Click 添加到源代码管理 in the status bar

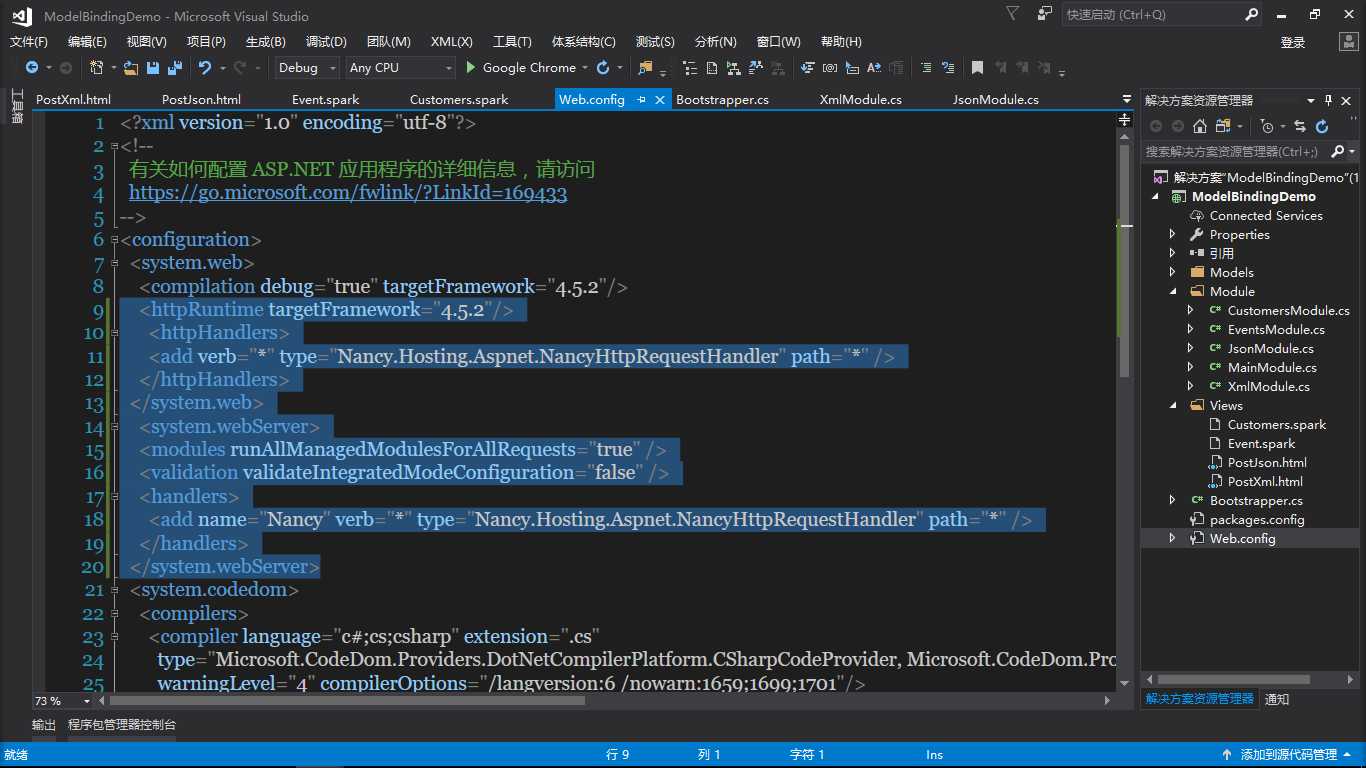1288,755
